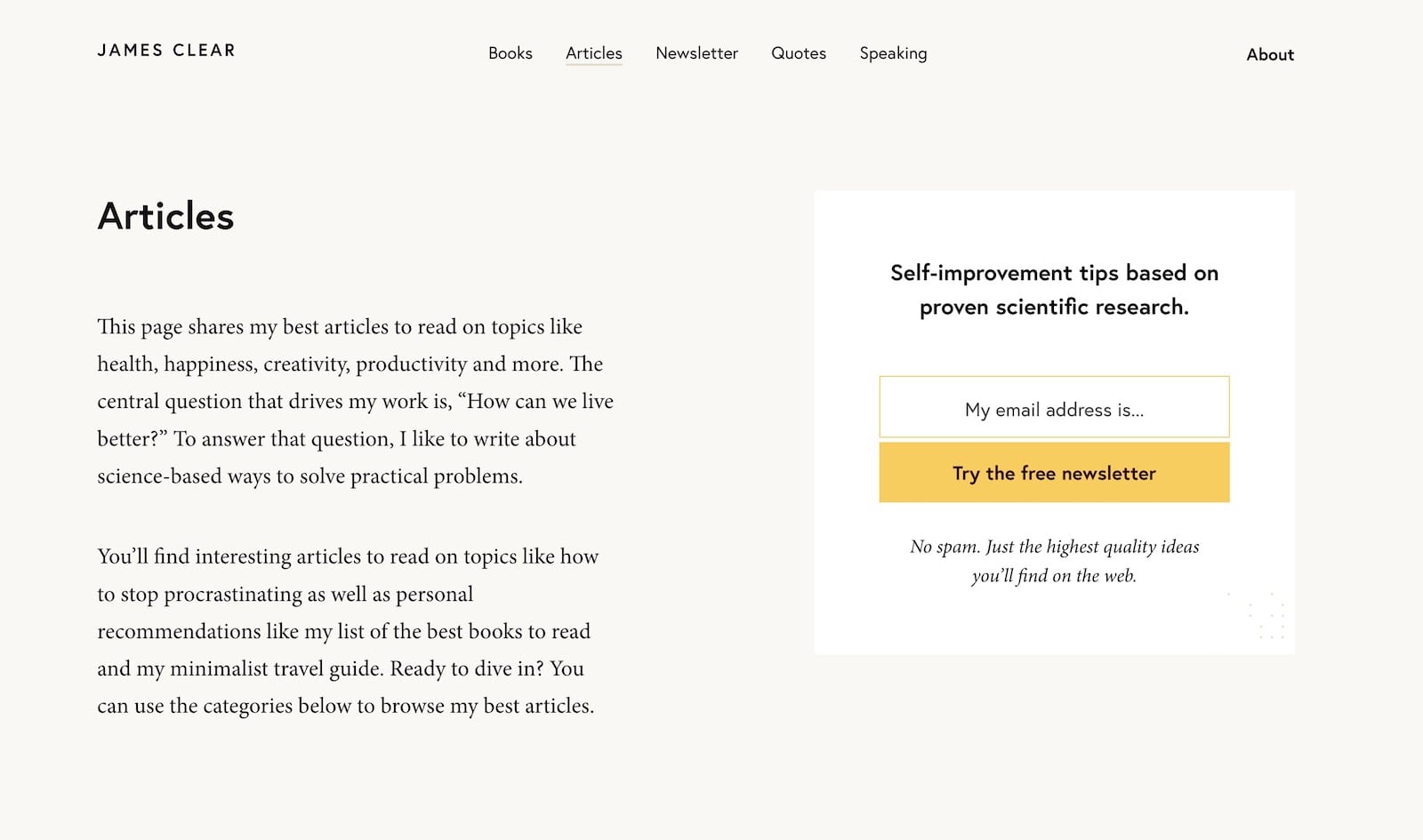Click the phrase 'Ready to dive in?'
The height and width of the screenshot is (840, 1423).
(467, 668)
